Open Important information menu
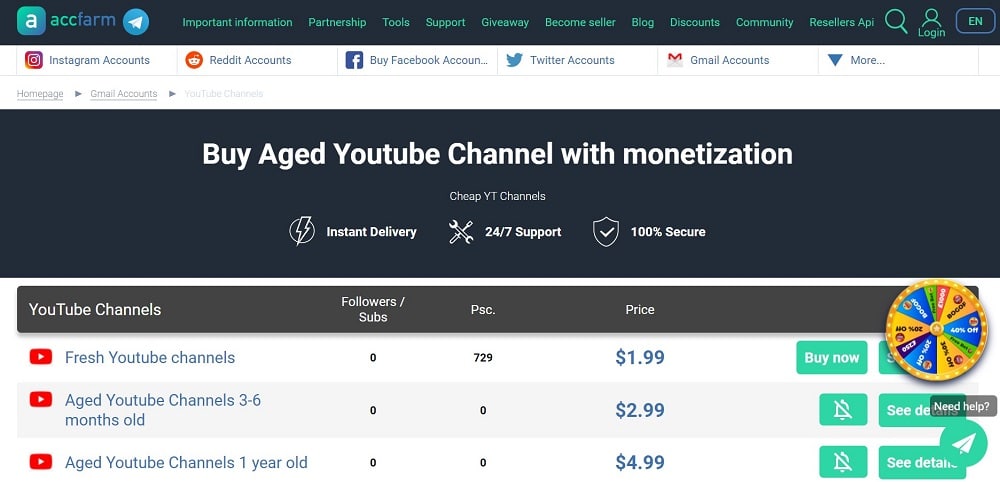 (x=237, y=22)
